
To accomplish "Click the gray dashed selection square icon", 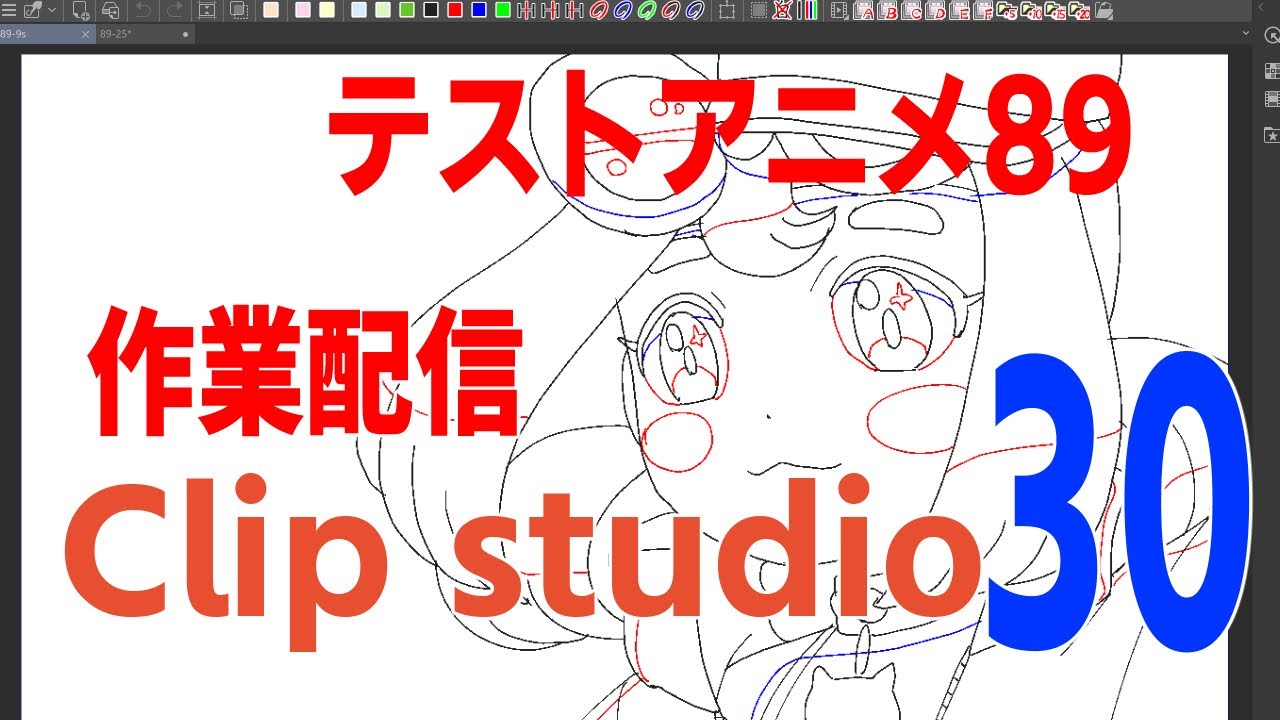I will [x=759, y=10].
